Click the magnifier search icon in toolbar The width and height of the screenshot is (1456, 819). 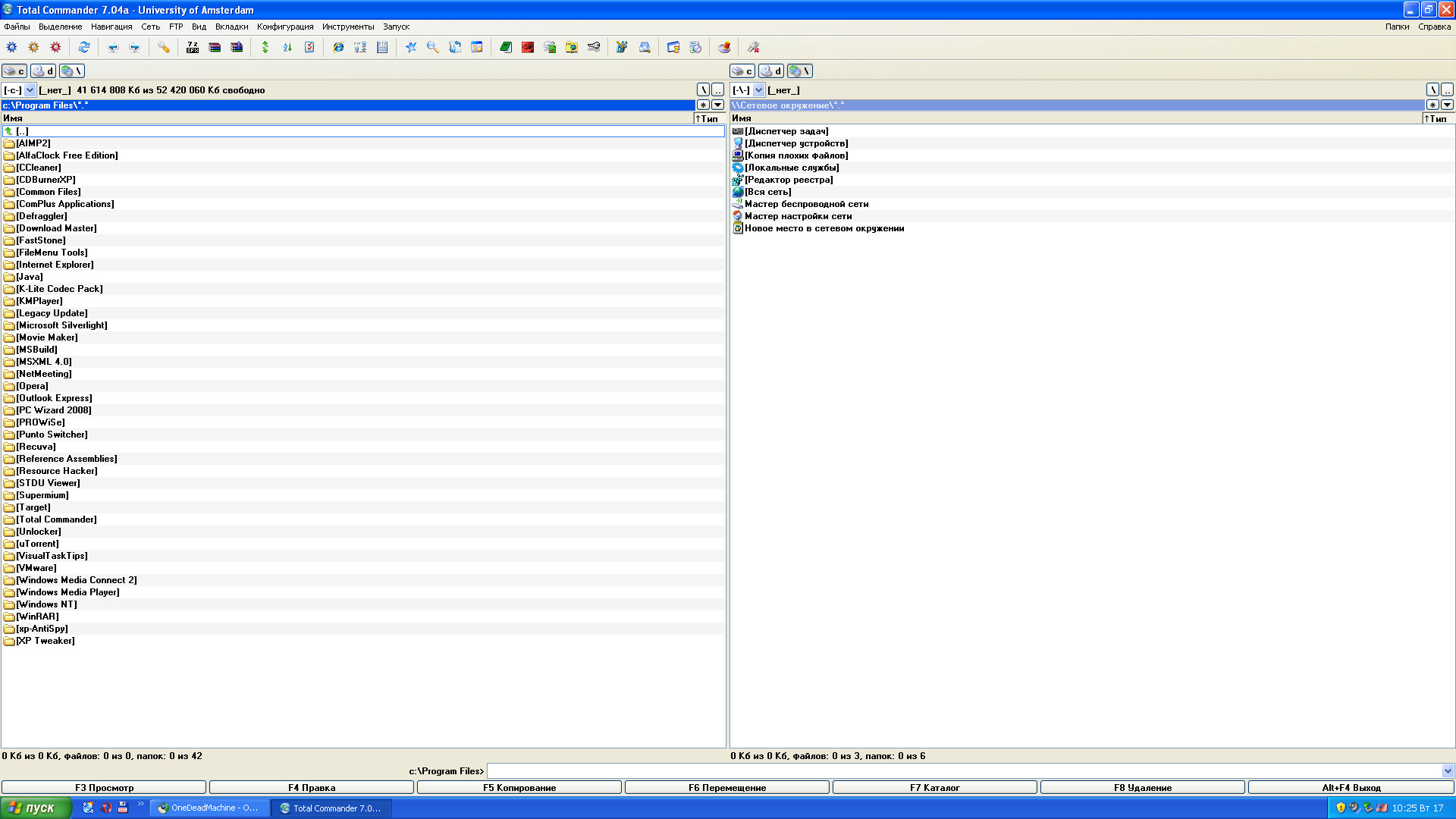click(433, 47)
